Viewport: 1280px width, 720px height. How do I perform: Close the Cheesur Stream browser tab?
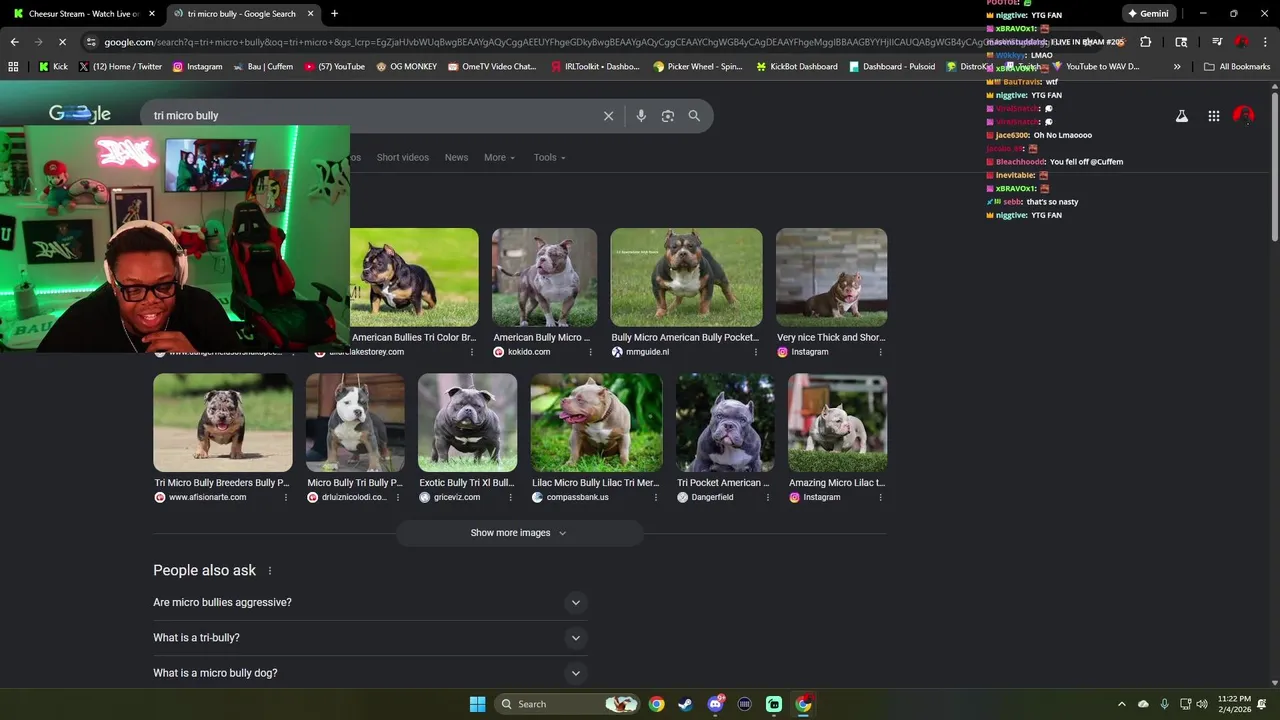(x=152, y=14)
